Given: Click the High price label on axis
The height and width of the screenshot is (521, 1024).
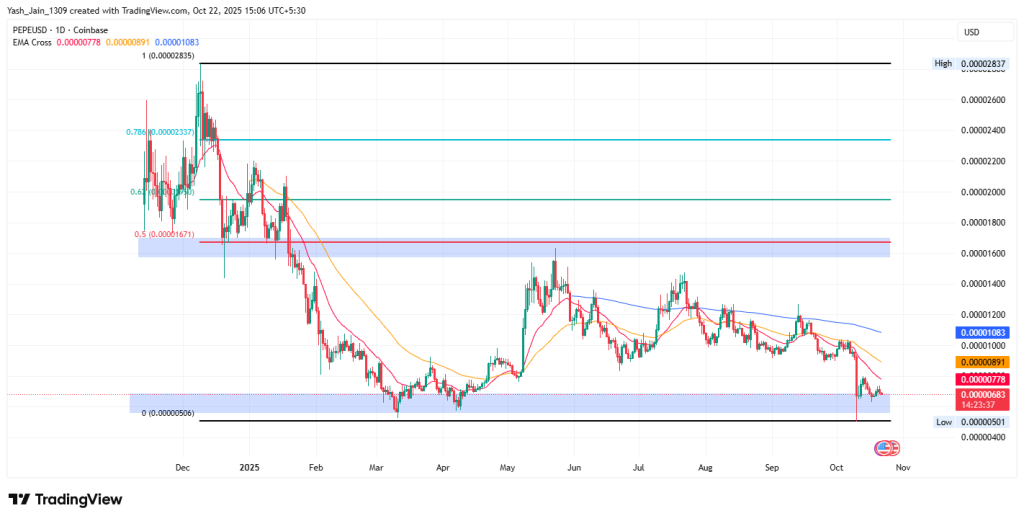Looking at the screenshot, I should (x=943, y=64).
